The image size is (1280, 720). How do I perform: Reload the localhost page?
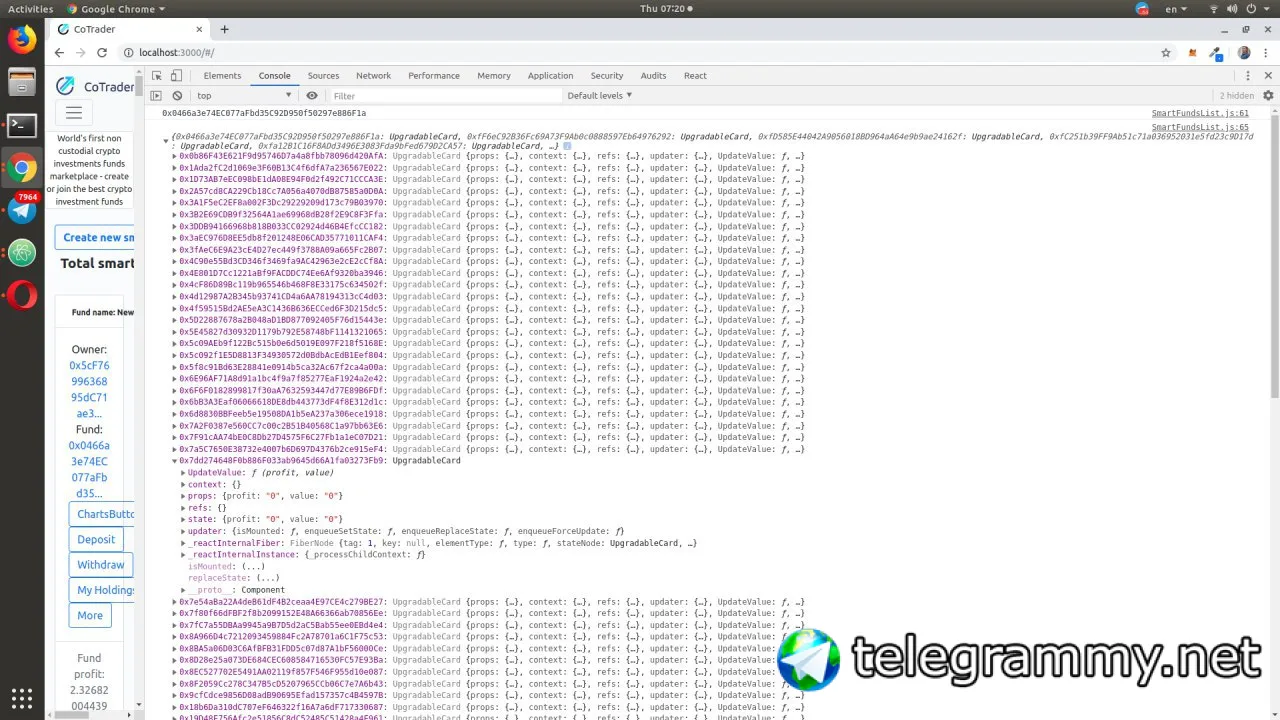tap(103, 53)
